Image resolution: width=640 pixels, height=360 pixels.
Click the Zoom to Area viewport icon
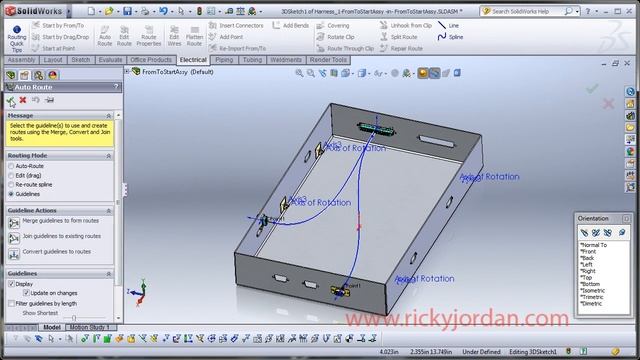pos(311,73)
